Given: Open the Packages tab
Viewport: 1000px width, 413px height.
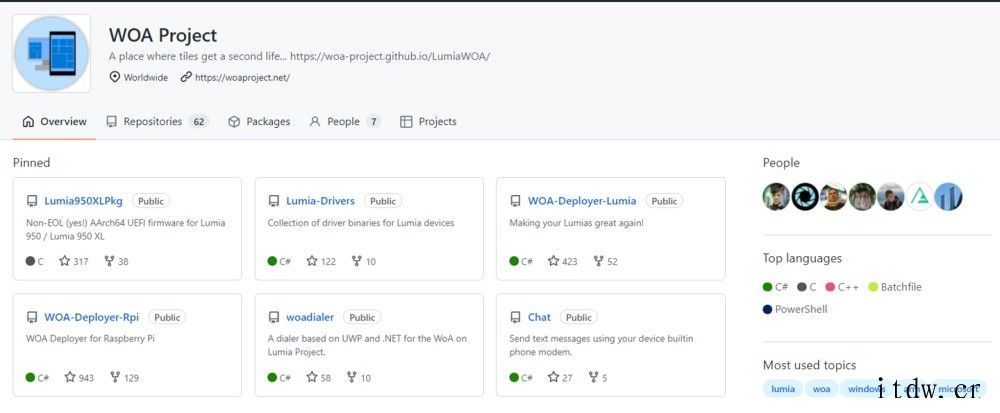Looking at the screenshot, I should (x=259, y=122).
